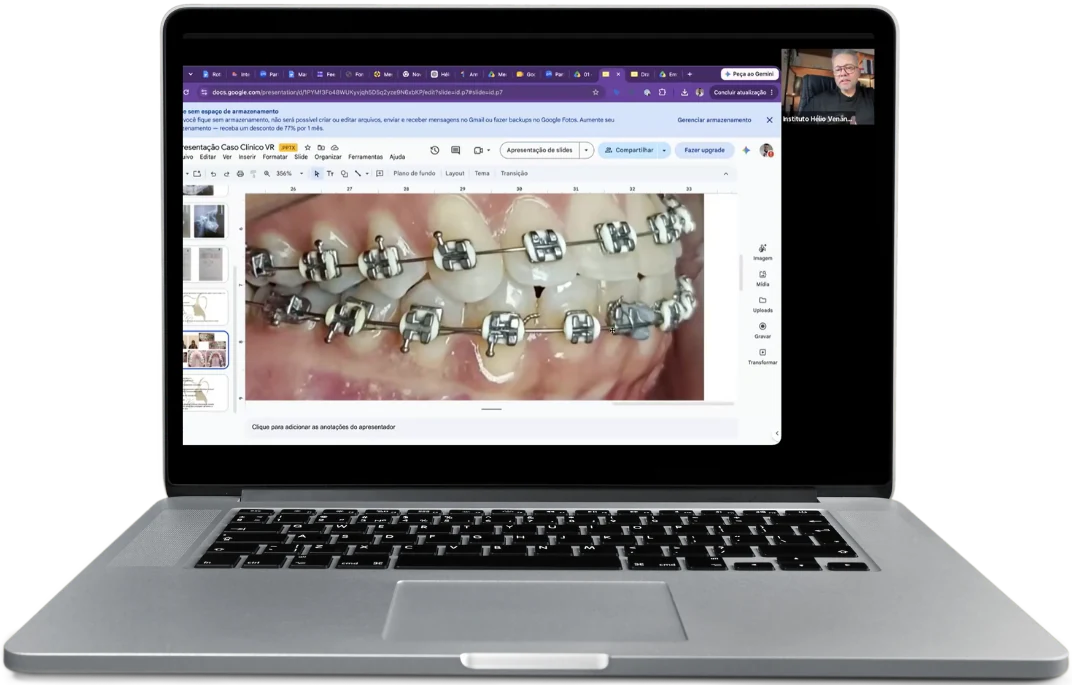The height and width of the screenshot is (685, 1072).
Task: Open the Mídia side panel
Action: 762,278
